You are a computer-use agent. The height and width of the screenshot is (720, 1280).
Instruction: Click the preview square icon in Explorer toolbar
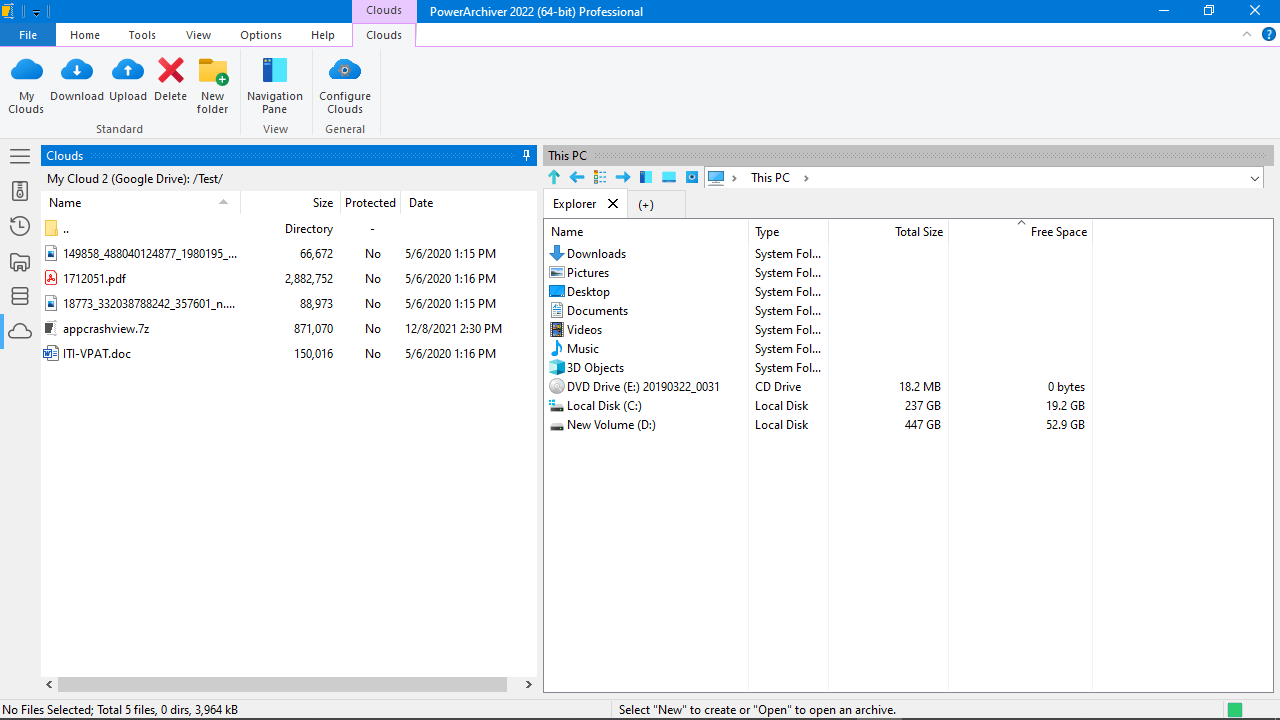click(692, 177)
